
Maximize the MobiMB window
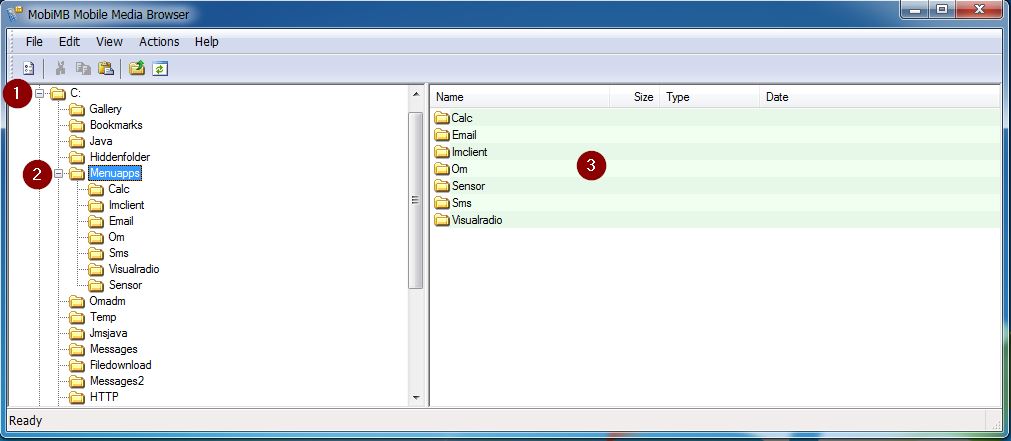(x=943, y=9)
